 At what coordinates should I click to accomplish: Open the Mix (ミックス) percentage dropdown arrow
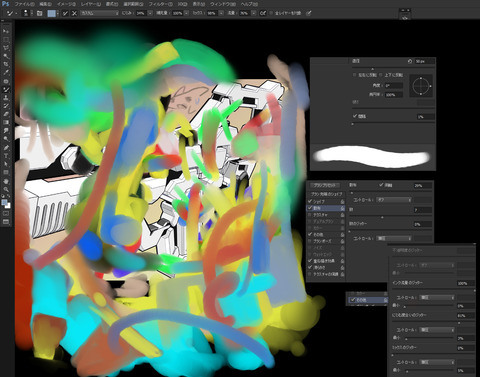[221, 13]
